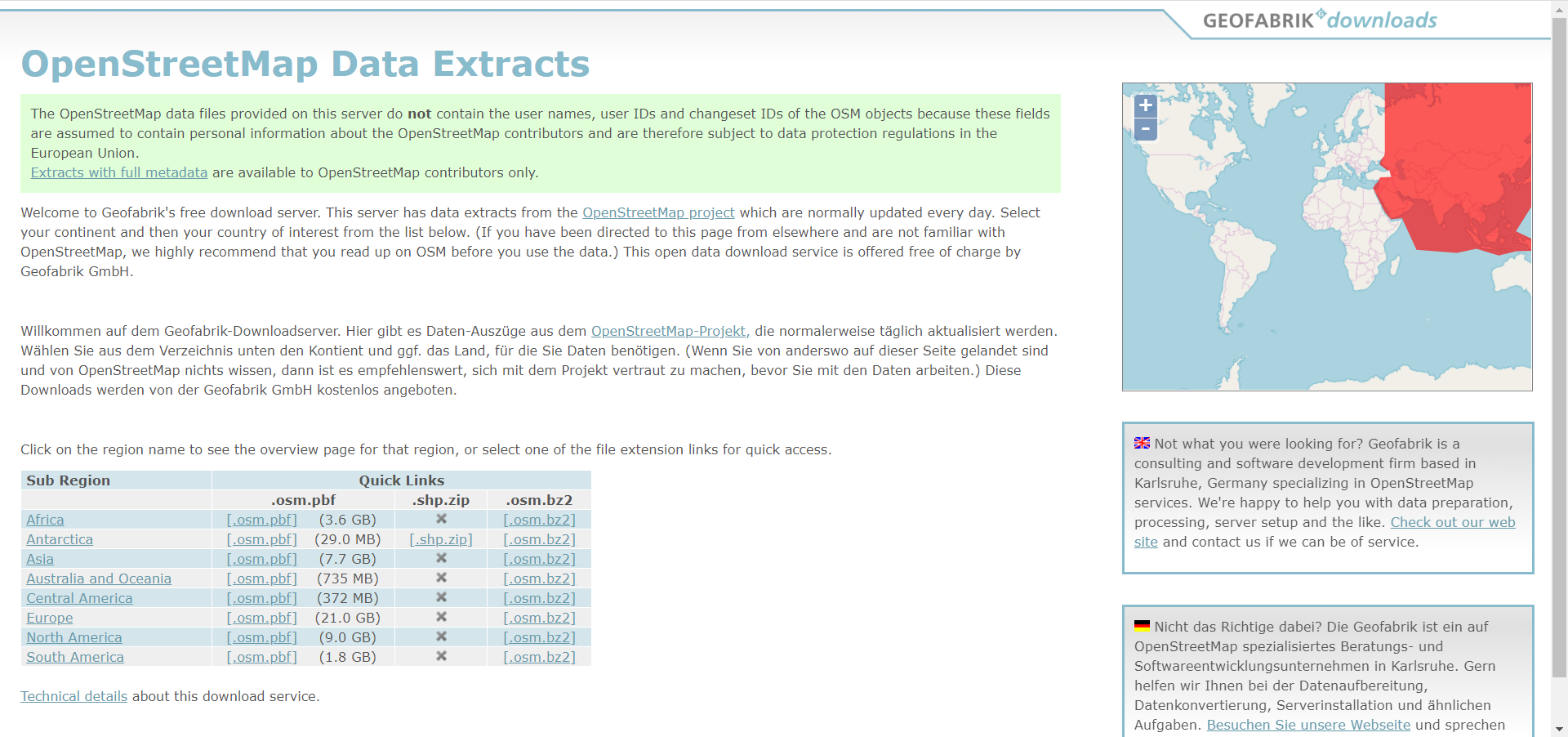Image resolution: width=1568 pixels, height=737 pixels.
Task: Open Extracts with full metadata link
Action: pyautogui.click(x=119, y=172)
